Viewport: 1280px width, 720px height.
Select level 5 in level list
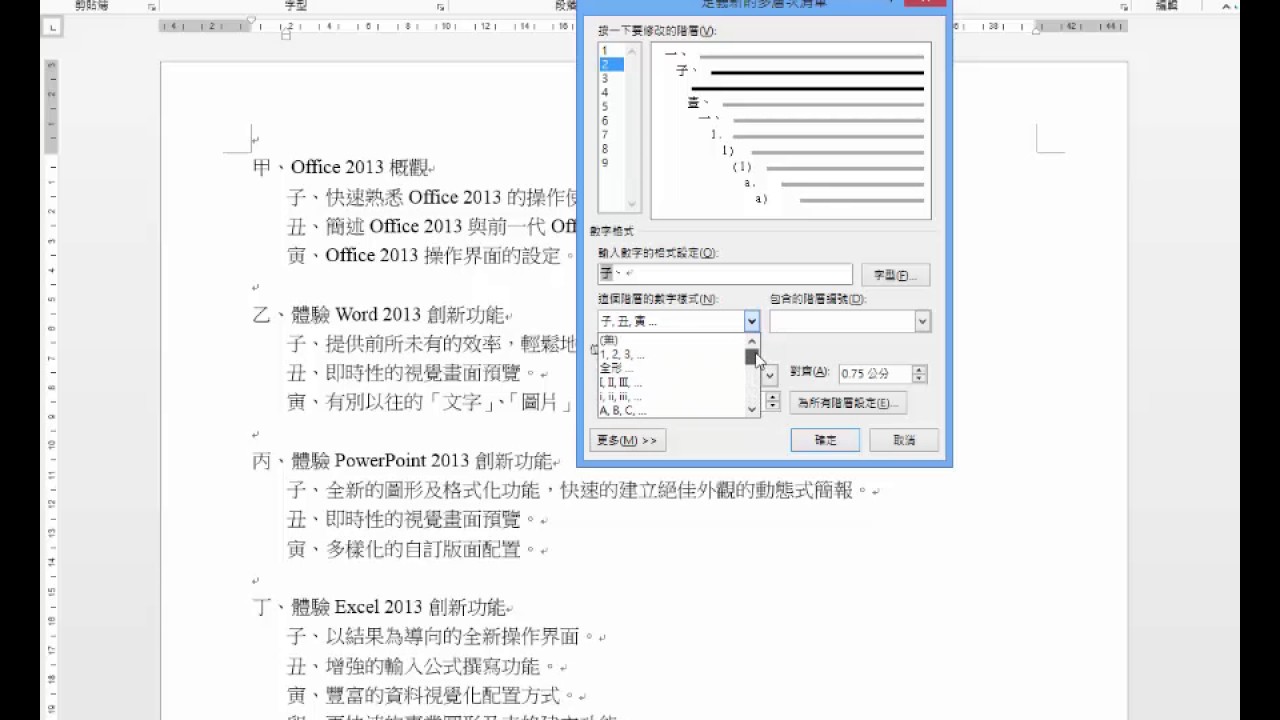click(x=611, y=106)
